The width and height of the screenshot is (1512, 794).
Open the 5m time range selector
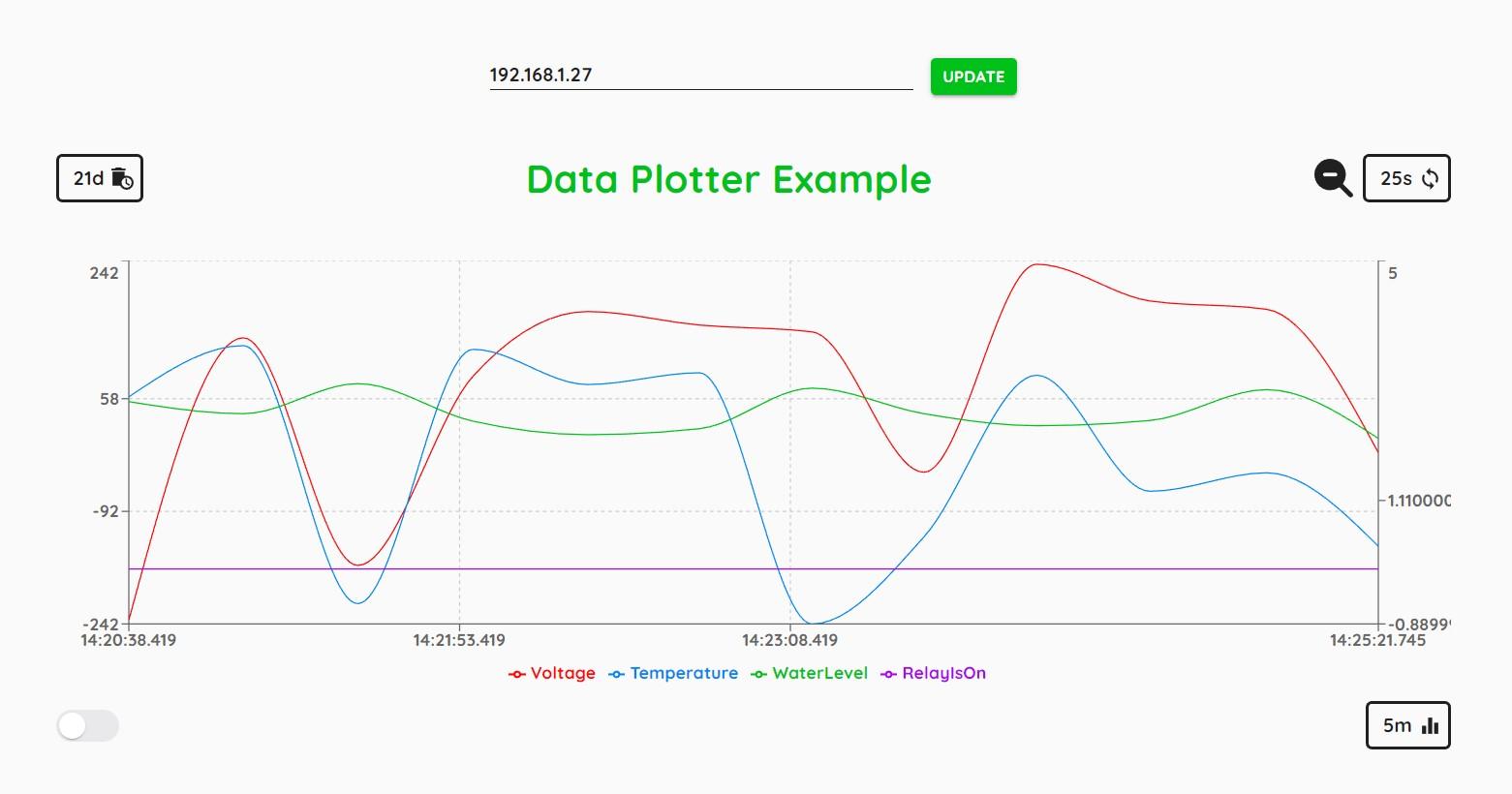tap(1407, 725)
